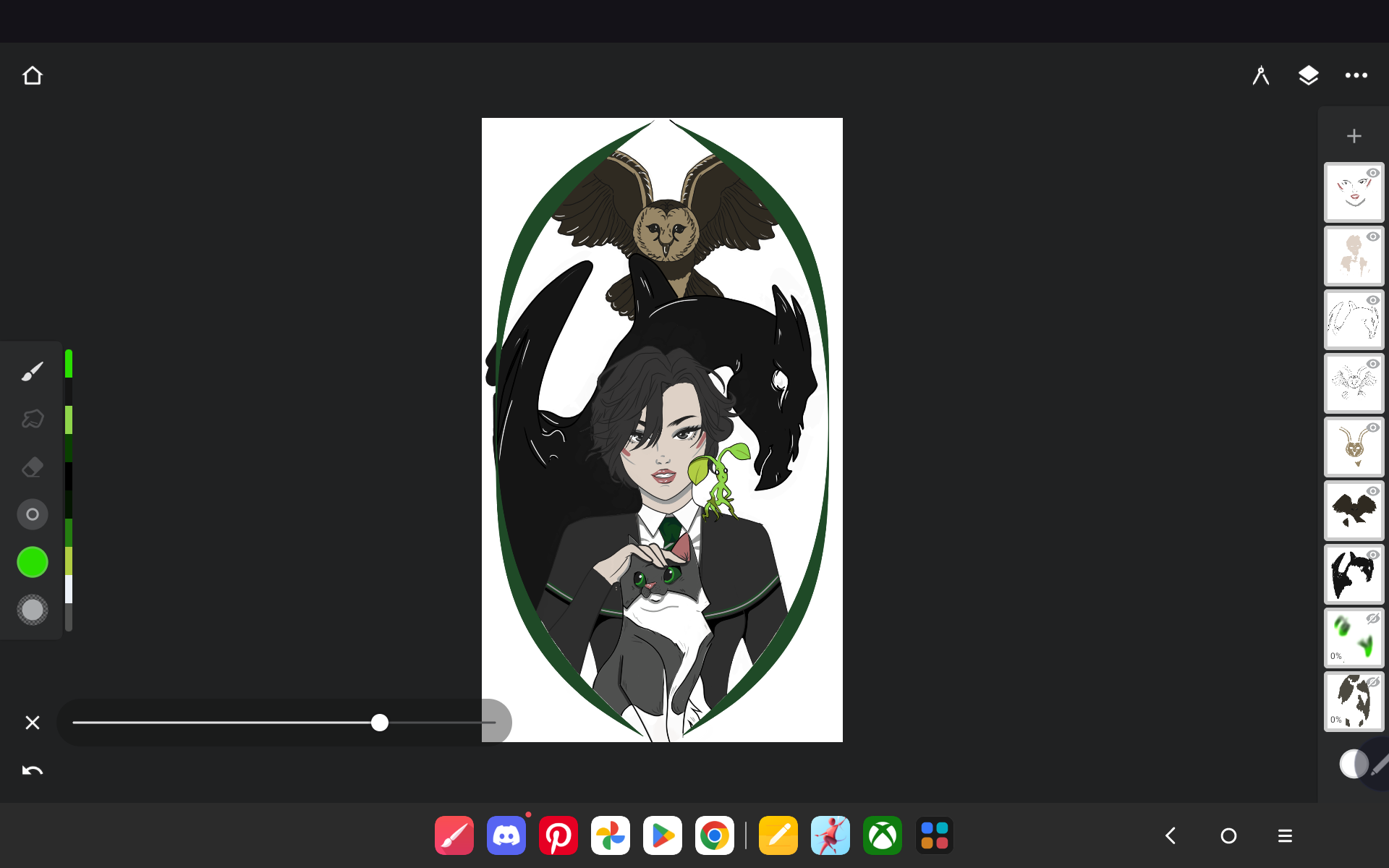Select the face linework layer thumbnail

(x=1354, y=192)
